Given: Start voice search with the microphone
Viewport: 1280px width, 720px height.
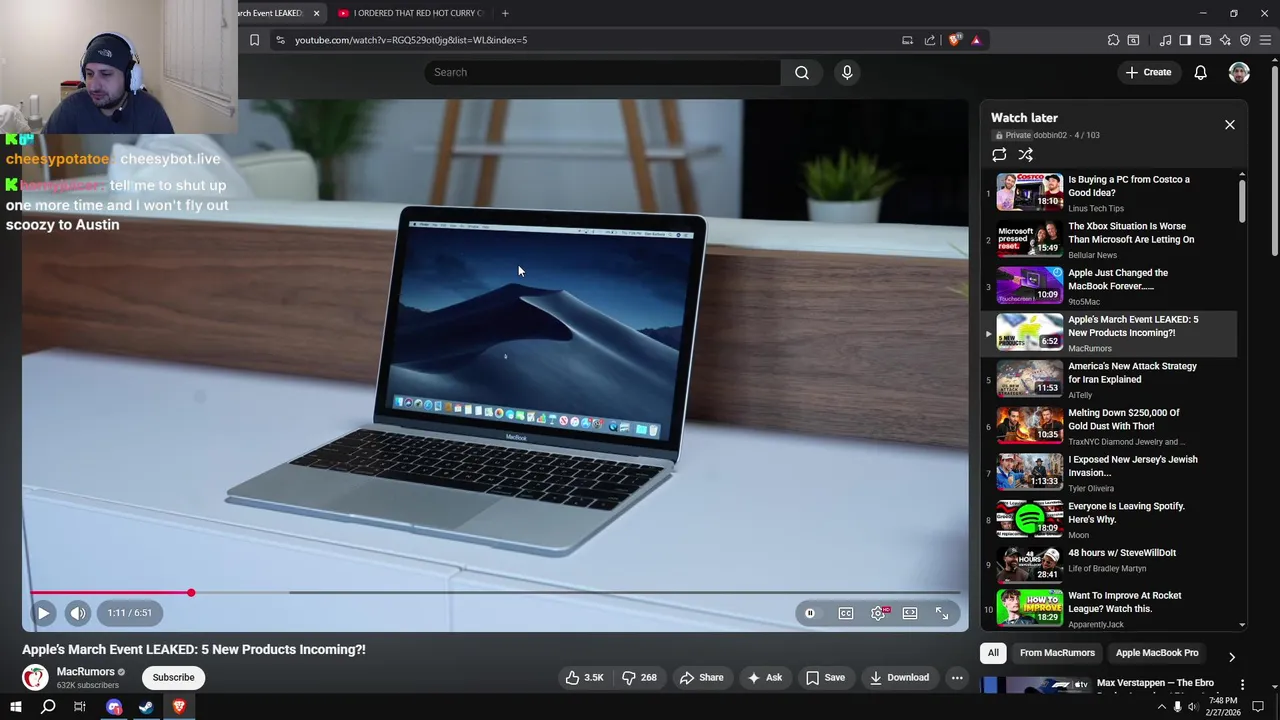Looking at the screenshot, I should coord(847,72).
